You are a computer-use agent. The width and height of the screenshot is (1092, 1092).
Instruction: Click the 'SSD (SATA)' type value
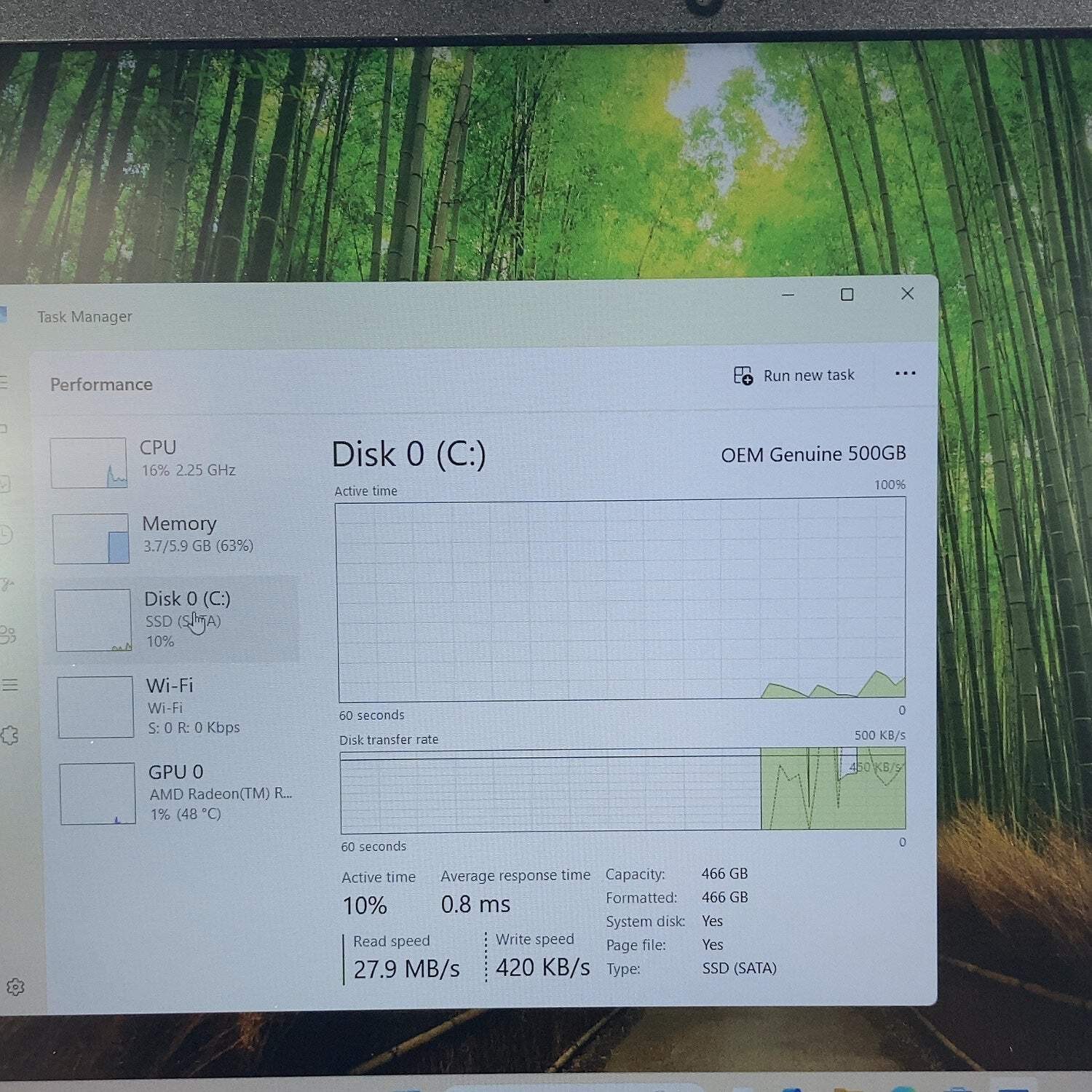click(739, 968)
